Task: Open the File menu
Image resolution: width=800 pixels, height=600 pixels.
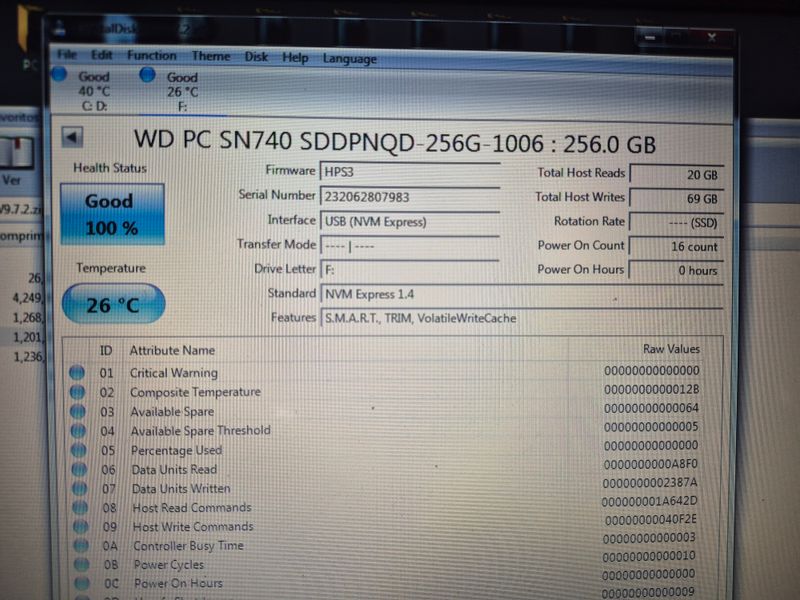Action: (x=67, y=54)
